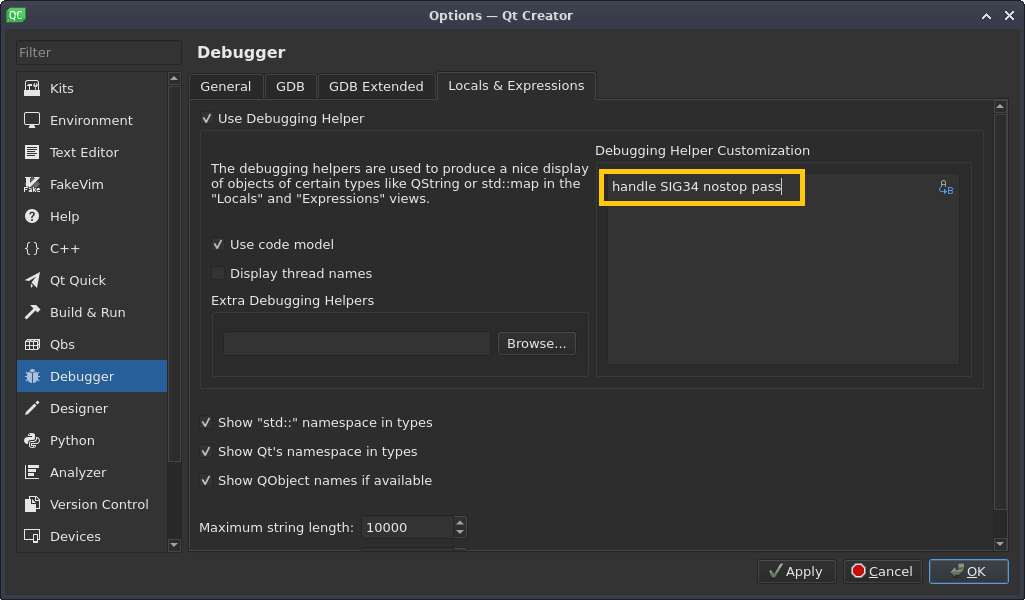
Task: Open Version Control settings icon
Action: [x=32, y=504]
